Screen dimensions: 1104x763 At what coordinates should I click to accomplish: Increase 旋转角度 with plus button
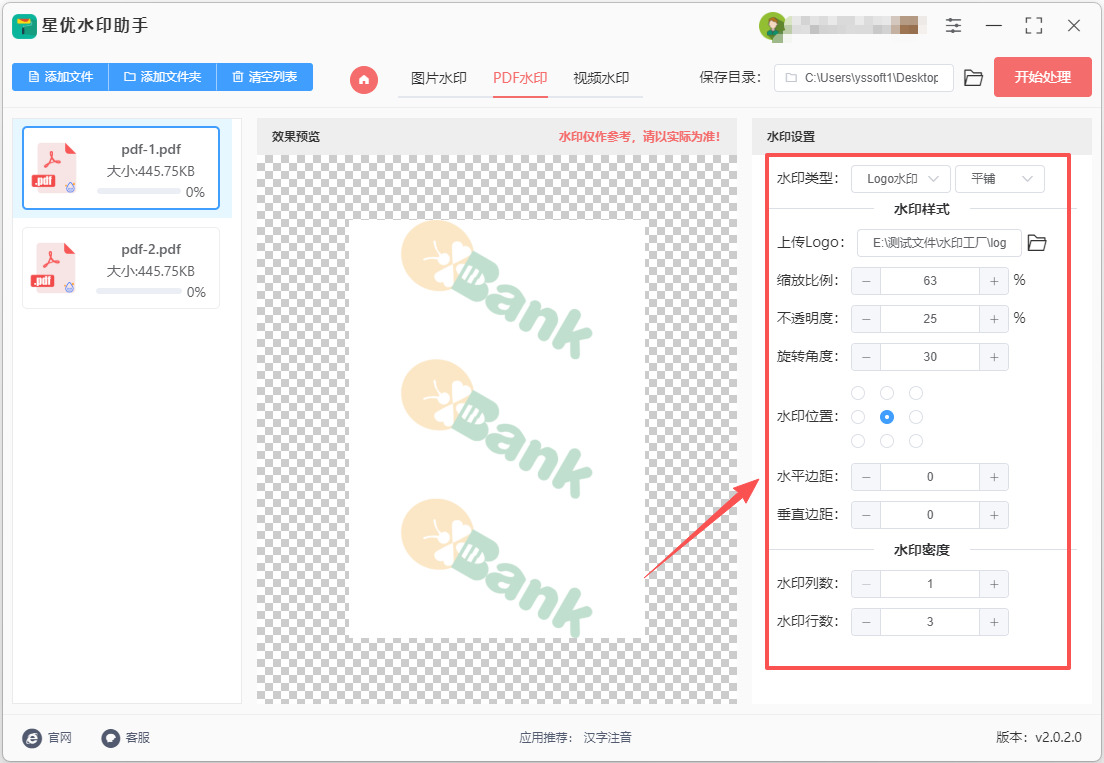(993, 357)
